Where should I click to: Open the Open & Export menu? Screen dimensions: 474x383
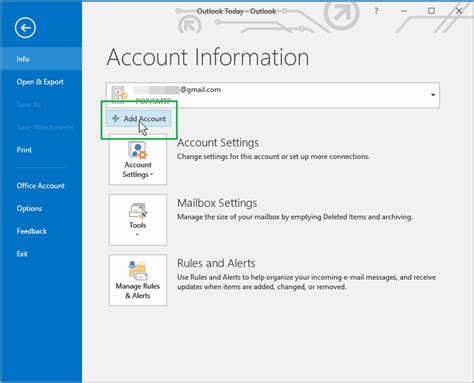click(x=40, y=82)
